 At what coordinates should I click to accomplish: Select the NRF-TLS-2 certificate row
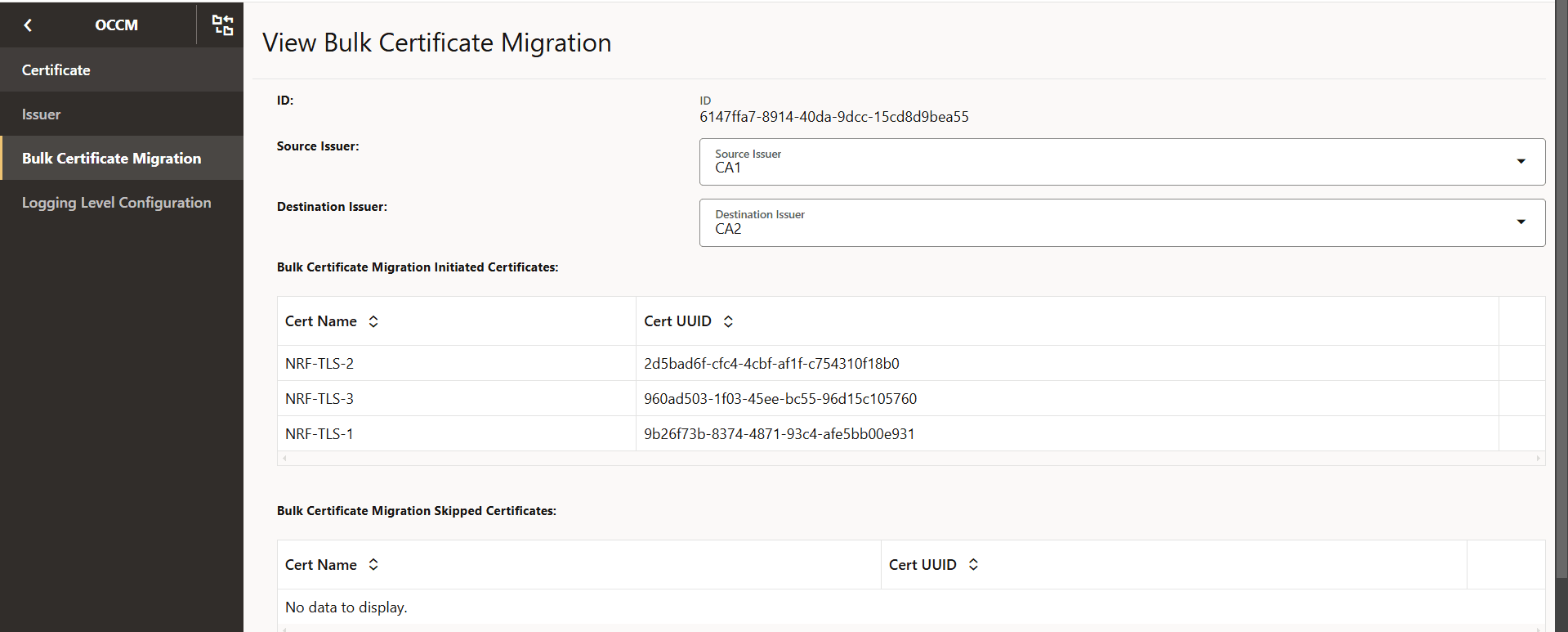point(319,364)
